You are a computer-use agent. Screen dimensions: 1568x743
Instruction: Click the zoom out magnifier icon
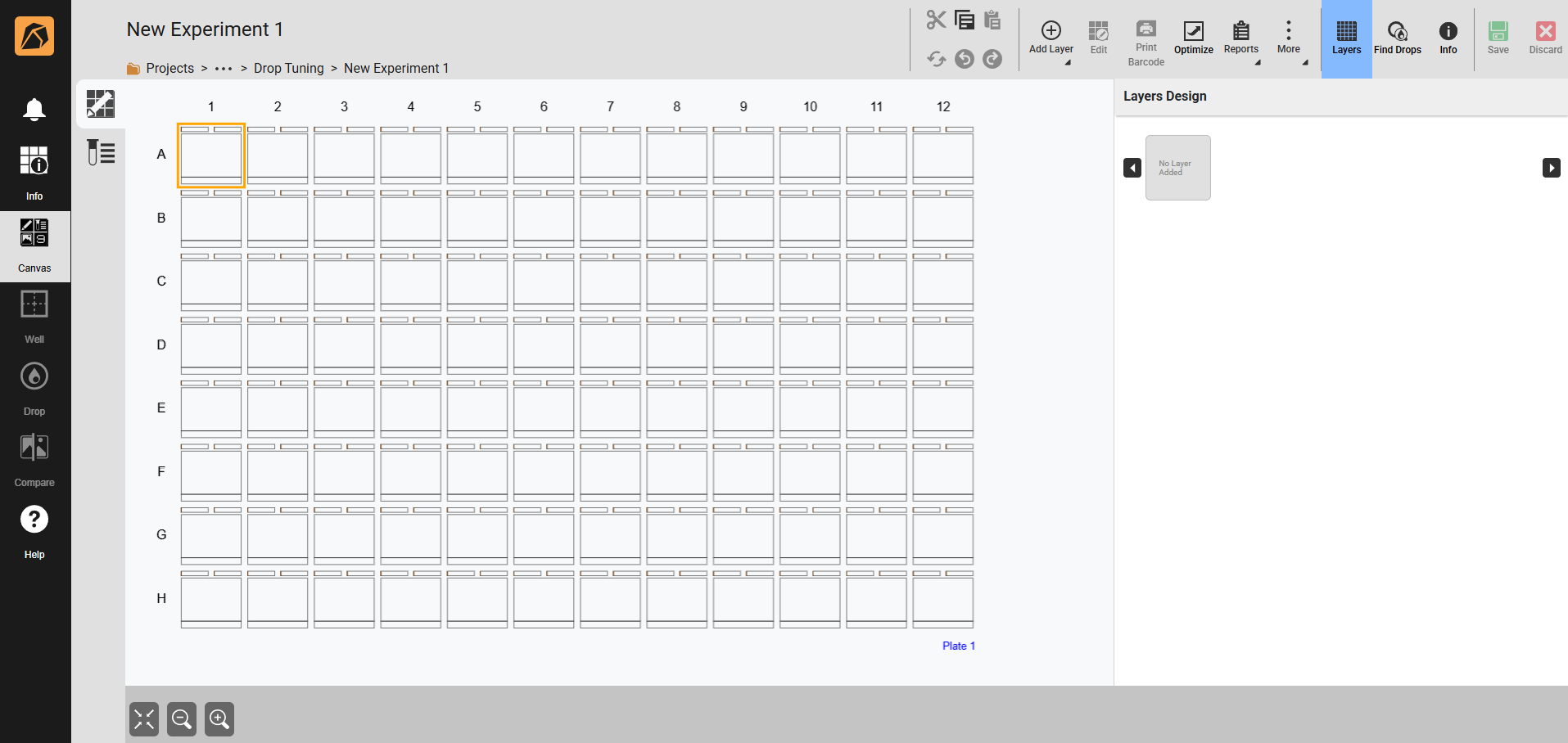(x=182, y=719)
